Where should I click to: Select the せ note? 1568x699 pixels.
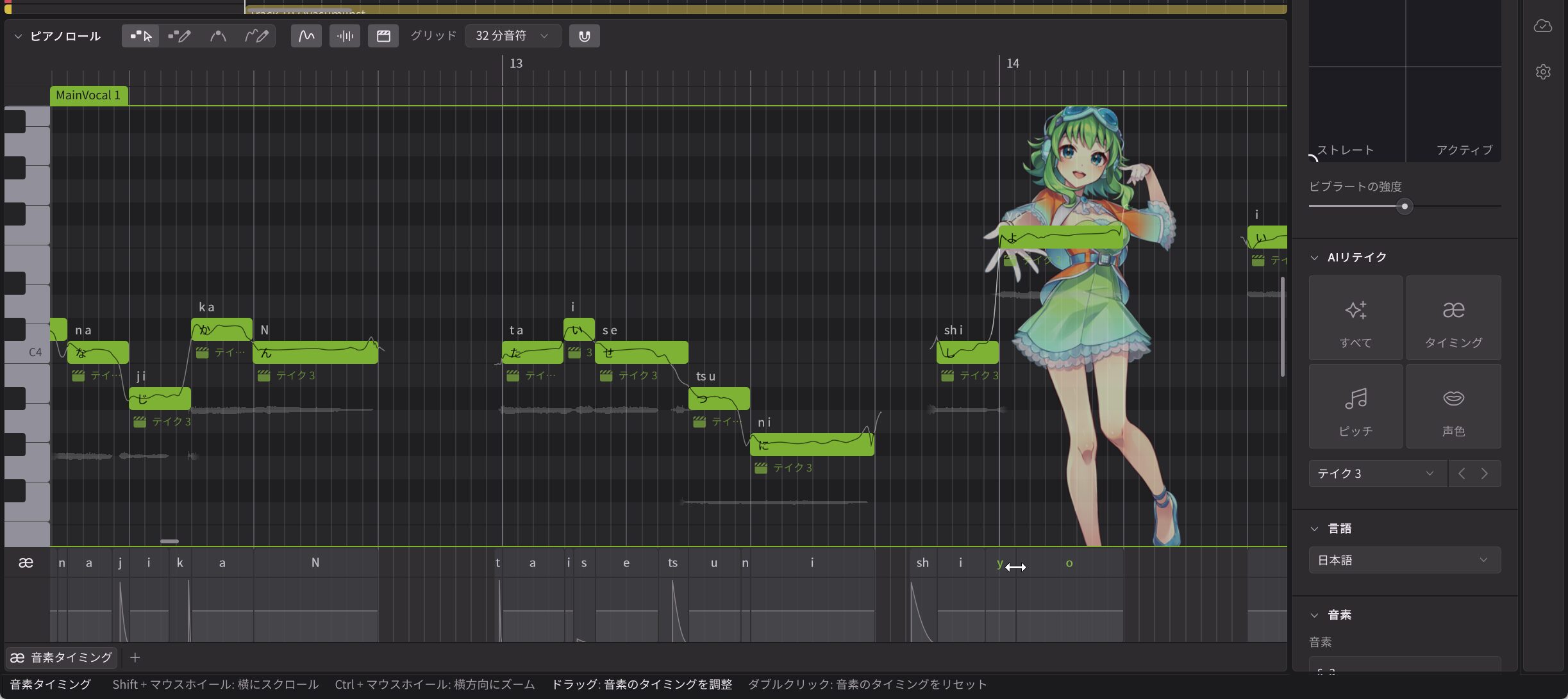point(642,352)
